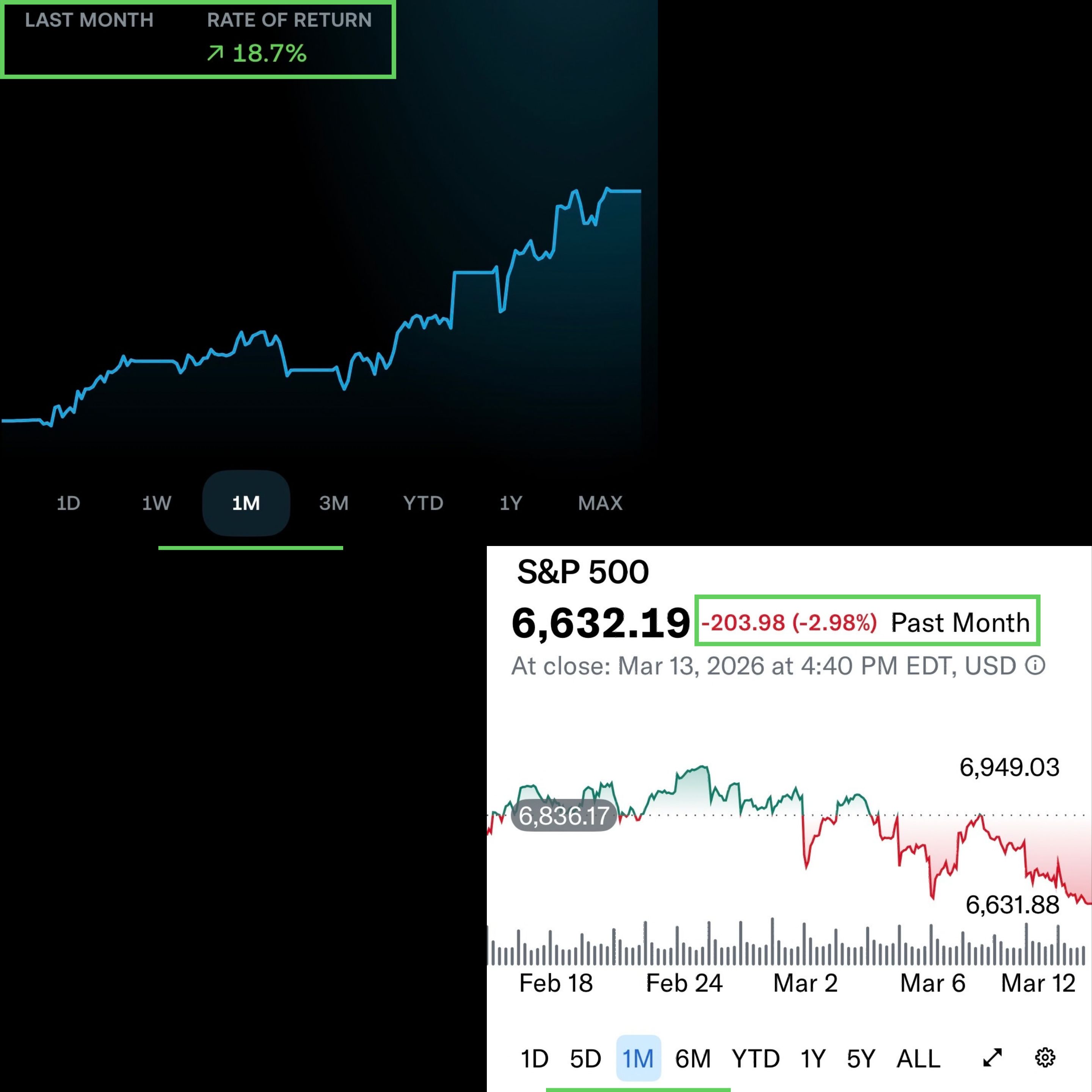Viewport: 1092px width, 1092px height.
Task: Show YTD portfolio performance
Action: 423,503
